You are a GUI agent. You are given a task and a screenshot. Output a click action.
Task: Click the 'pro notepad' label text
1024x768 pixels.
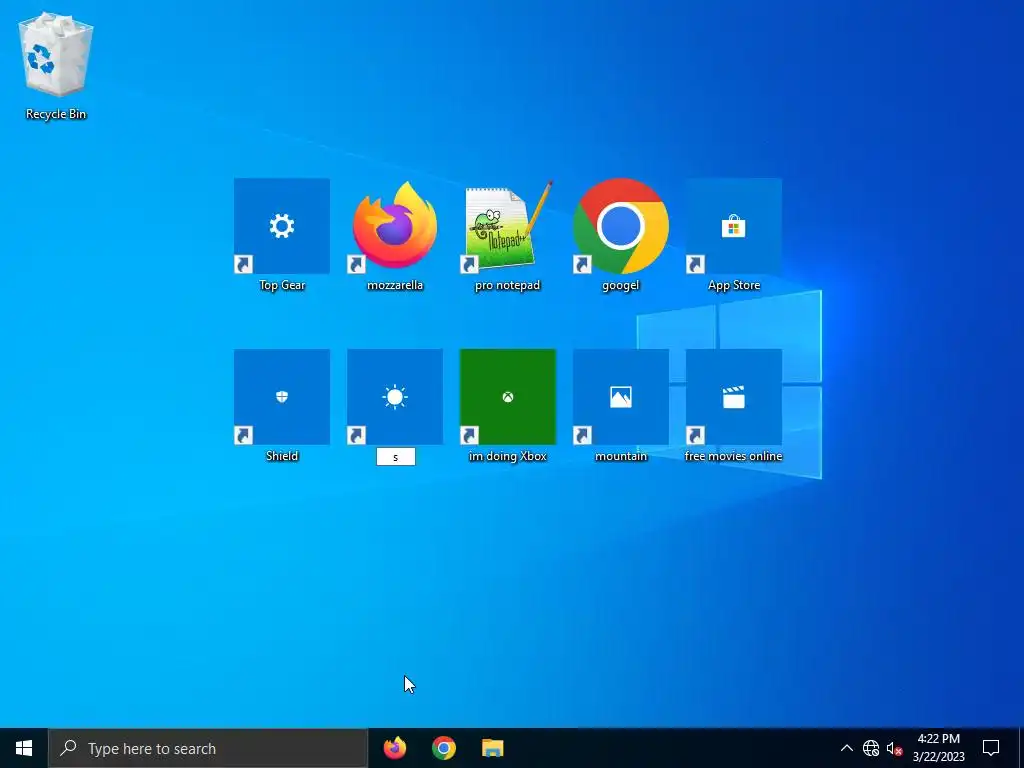507,285
